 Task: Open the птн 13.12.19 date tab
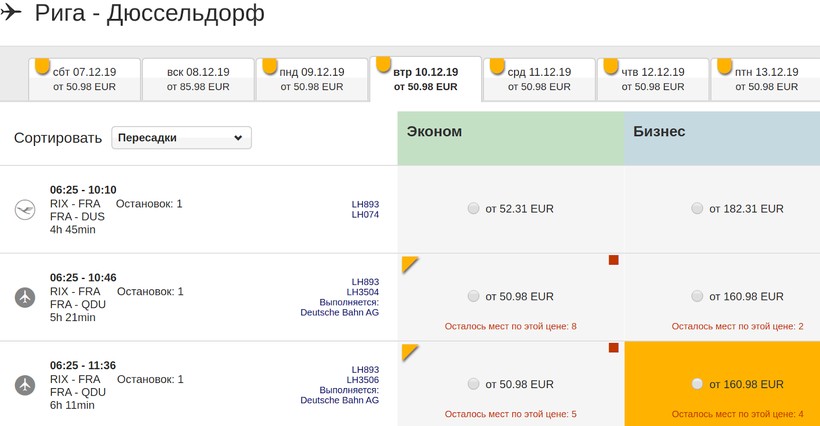tap(766, 79)
